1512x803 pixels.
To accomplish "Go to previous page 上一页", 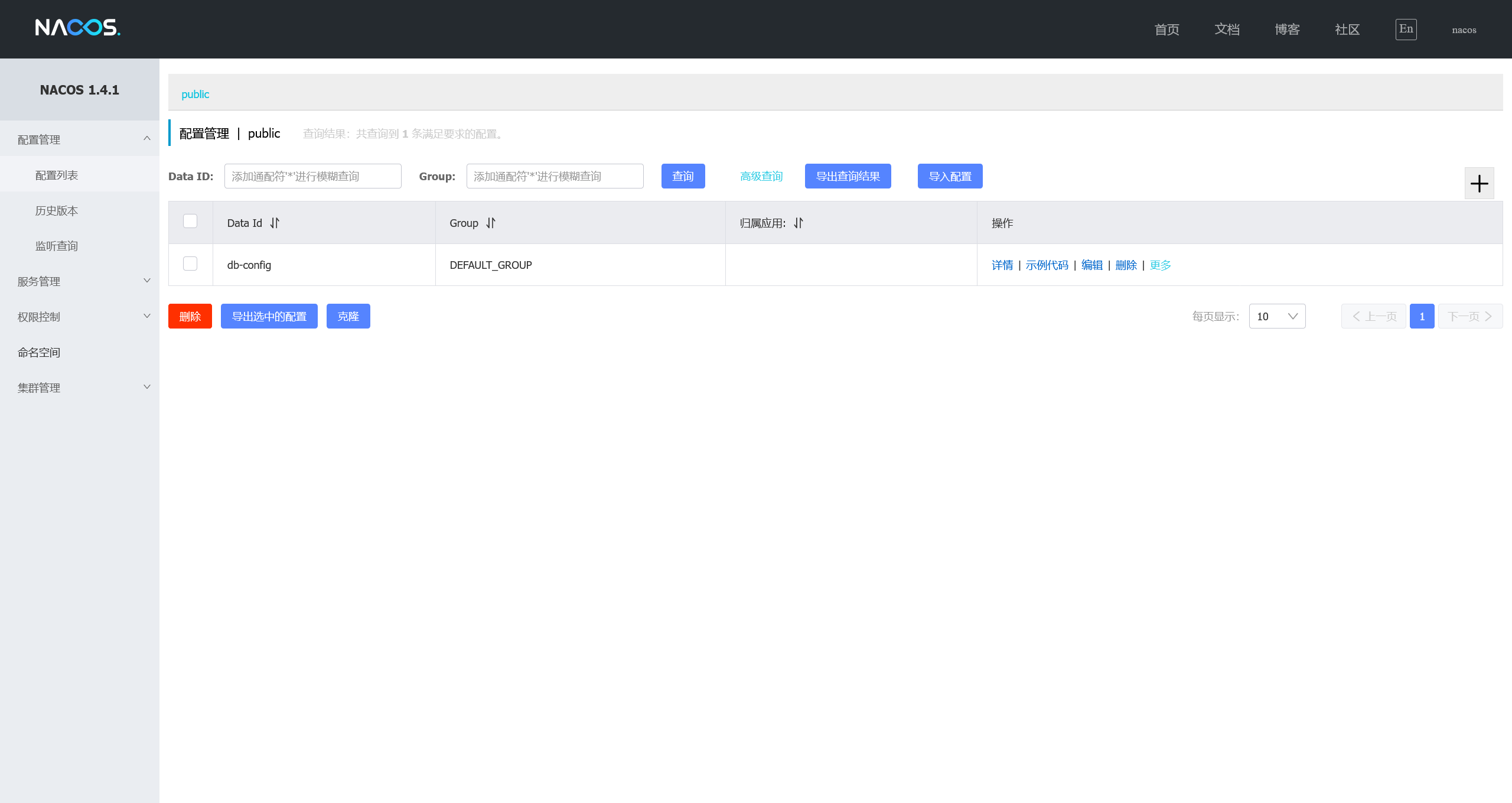I will pyautogui.click(x=1374, y=316).
